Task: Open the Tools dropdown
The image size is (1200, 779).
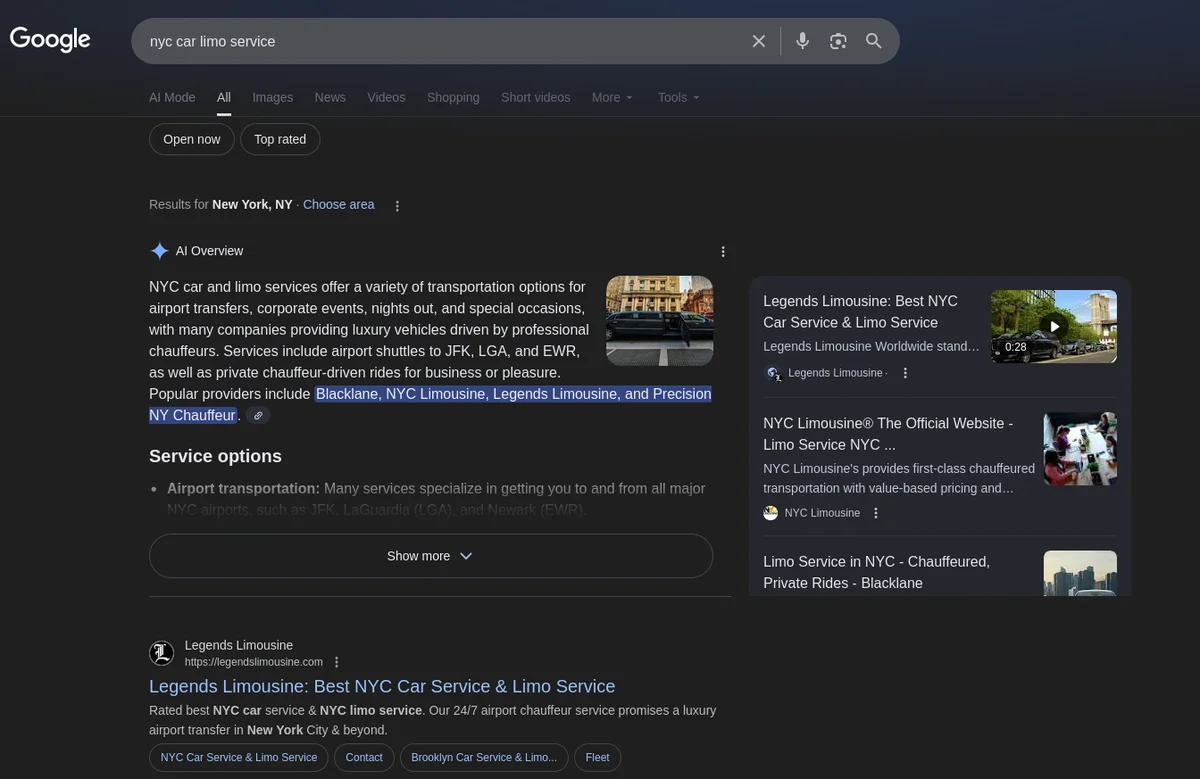Action: coord(677,97)
